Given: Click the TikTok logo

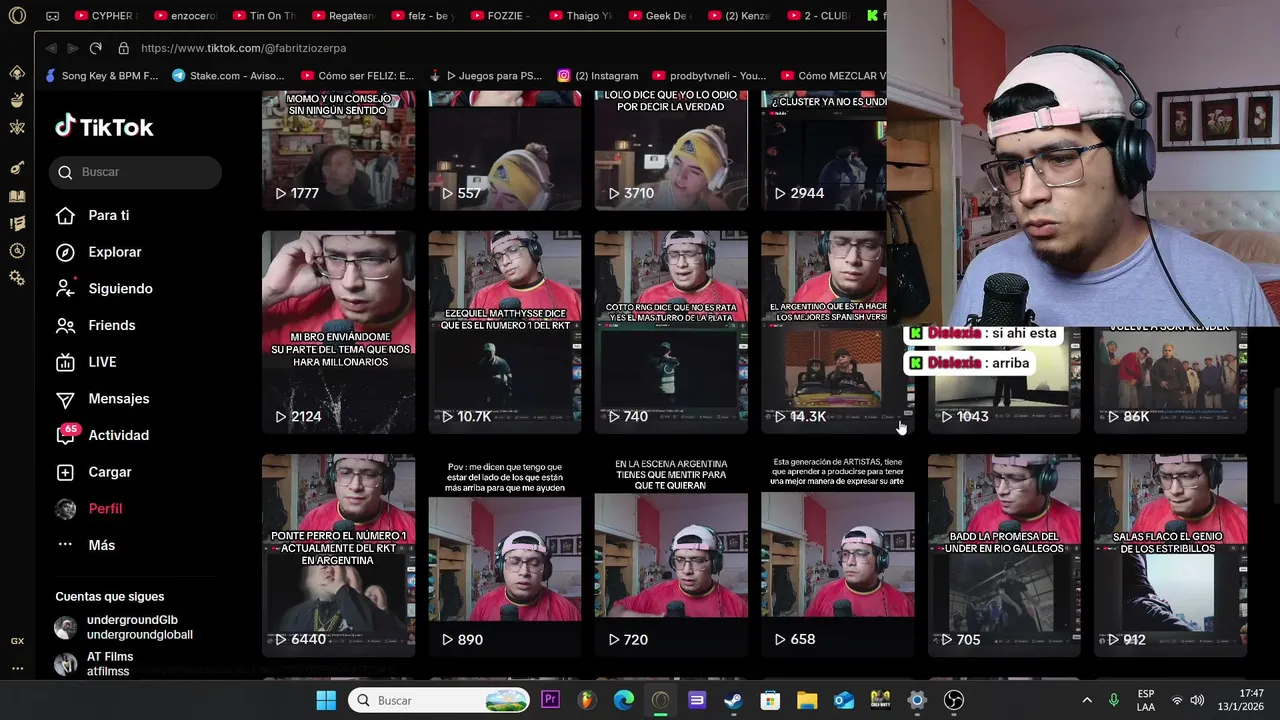Looking at the screenshot, I should pyautogui.click(x=104, y=127).
